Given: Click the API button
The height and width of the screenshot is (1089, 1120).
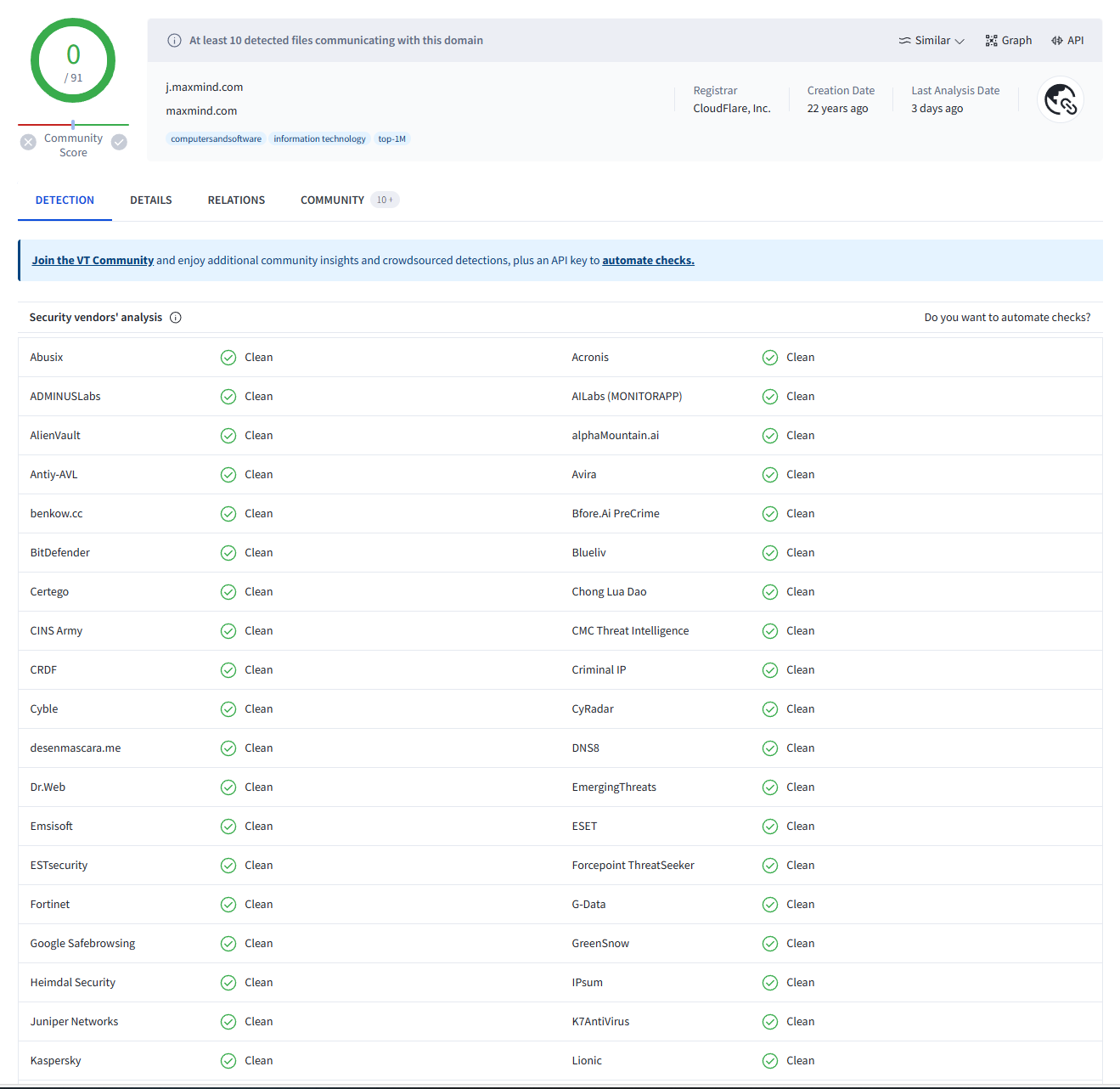Looking at the screenshot, I should coord(1067,41).
